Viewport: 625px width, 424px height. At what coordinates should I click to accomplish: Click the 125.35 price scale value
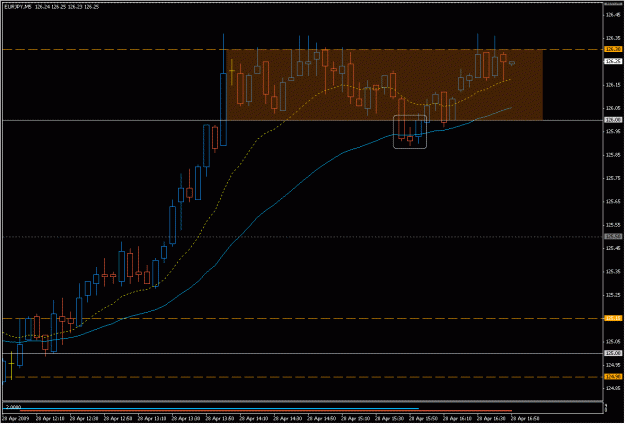tap(613, 272)
